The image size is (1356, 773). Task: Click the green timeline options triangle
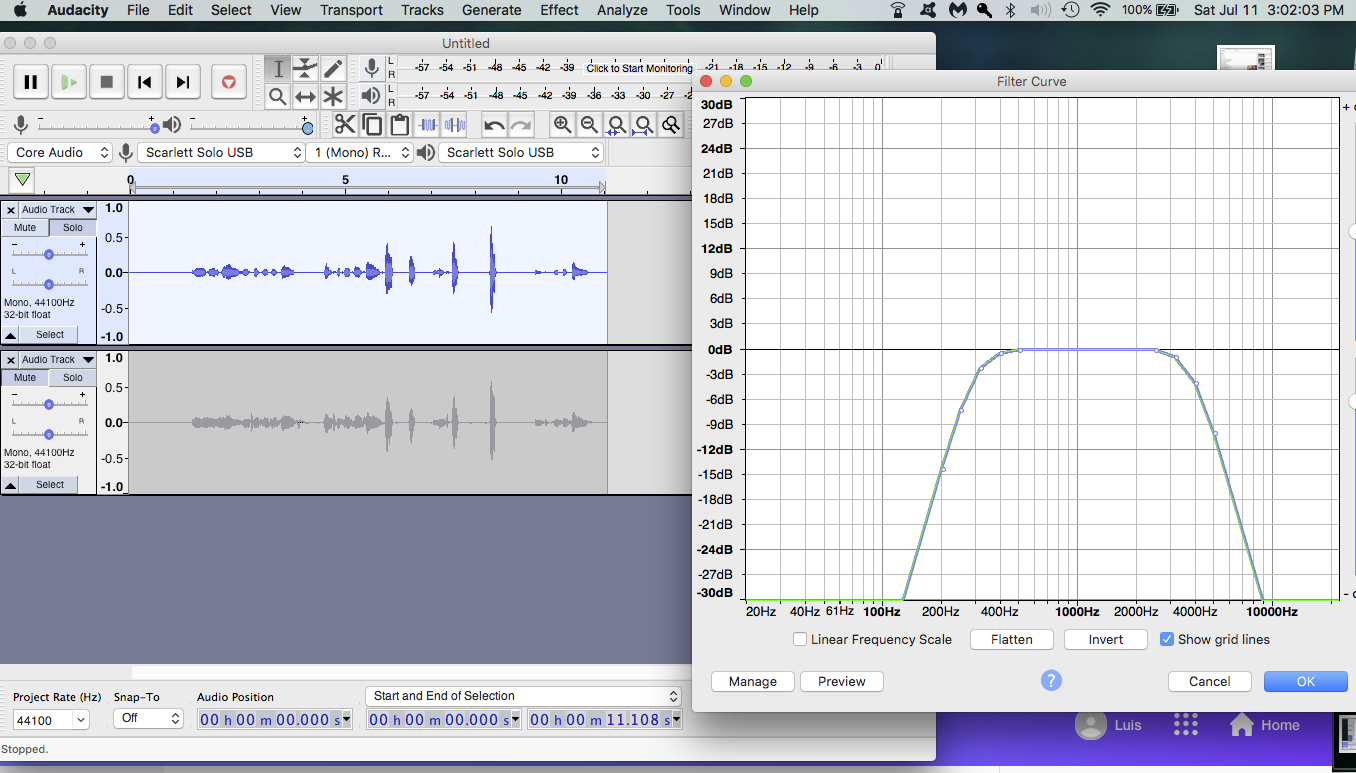tap(22, 180)
